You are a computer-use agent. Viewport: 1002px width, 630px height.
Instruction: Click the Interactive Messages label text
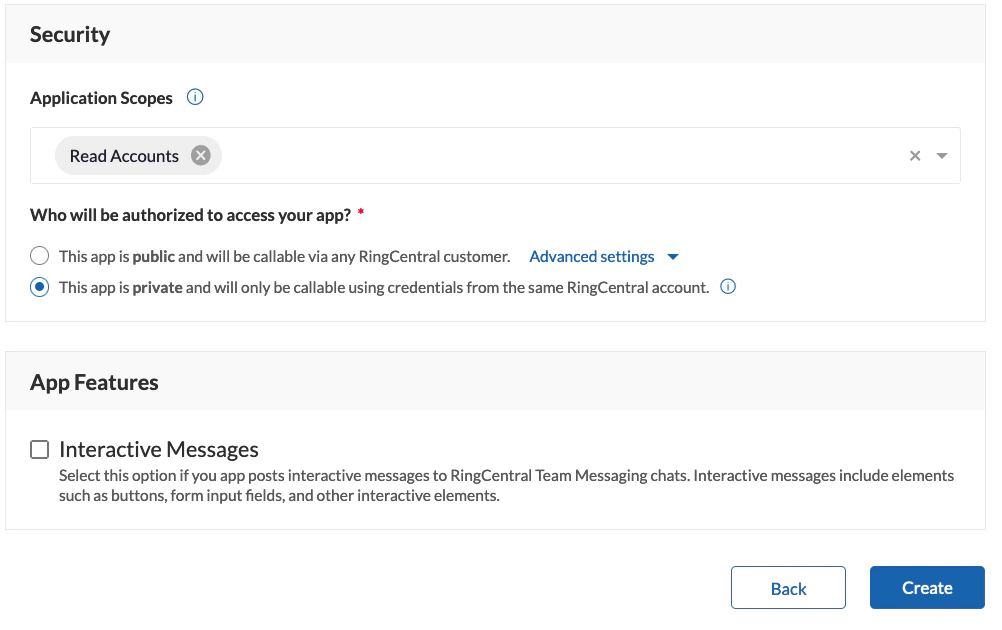point(159,450)
